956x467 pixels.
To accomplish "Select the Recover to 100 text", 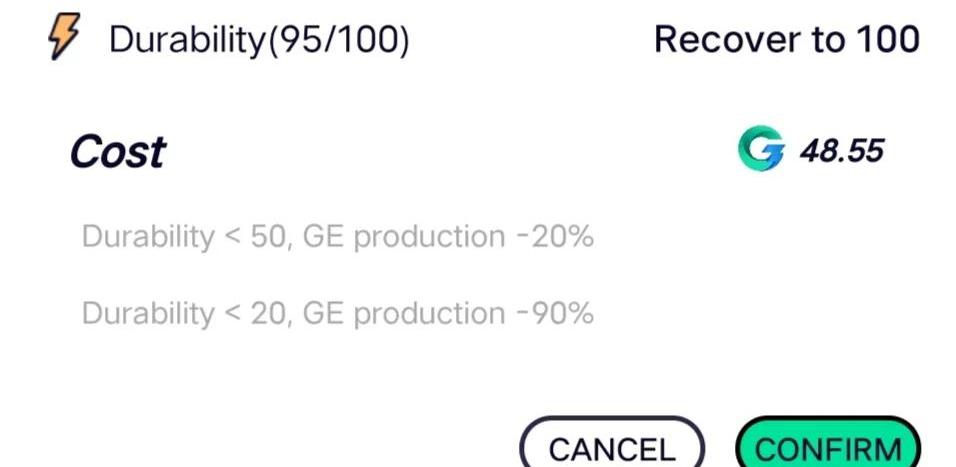I will pyautogui.click(x=786, y=40).
